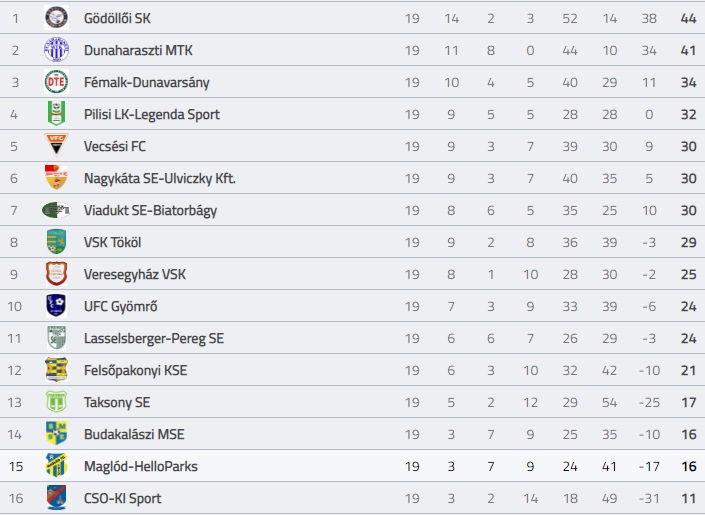Select the DTE Fémalk-Dunavarsány badge
The width and height of the screenshot is (705, 515).
pos(57,82)
